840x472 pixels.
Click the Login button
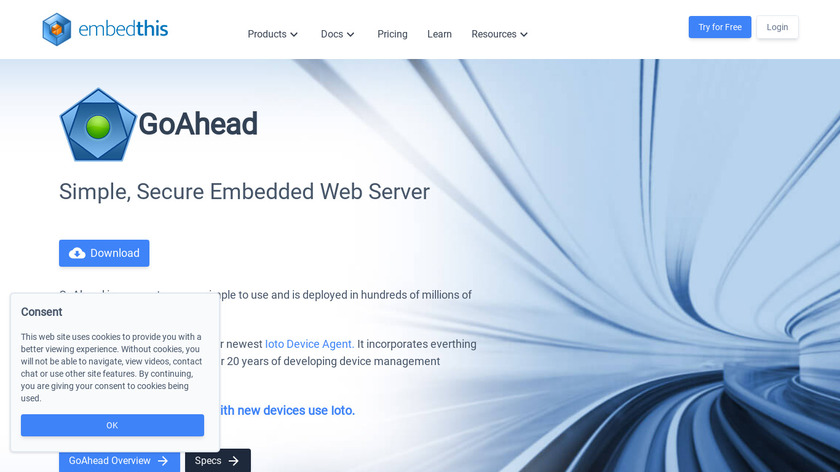pyautogui.click(x=777, y=27)
